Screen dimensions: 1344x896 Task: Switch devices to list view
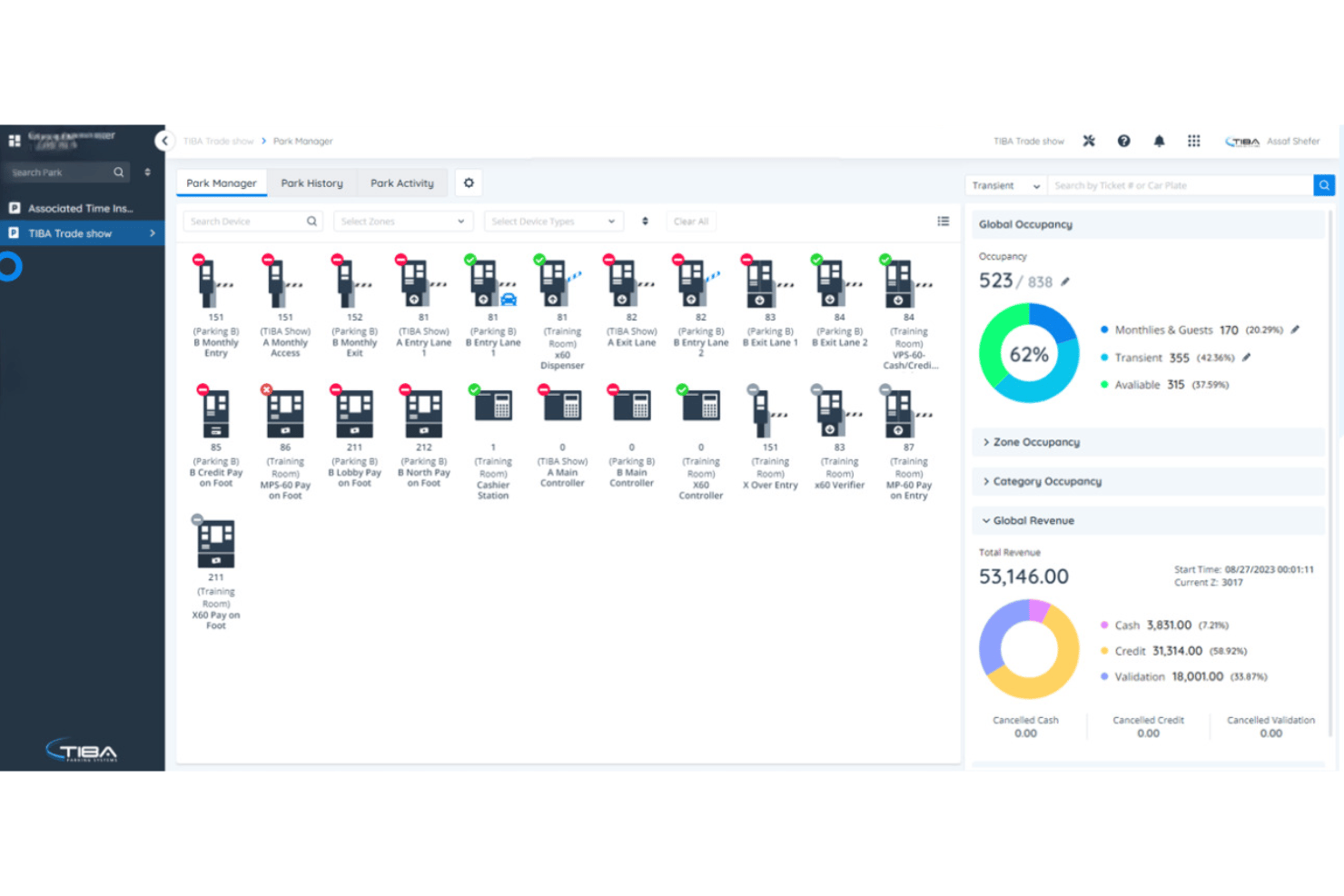tap(944, 221)
